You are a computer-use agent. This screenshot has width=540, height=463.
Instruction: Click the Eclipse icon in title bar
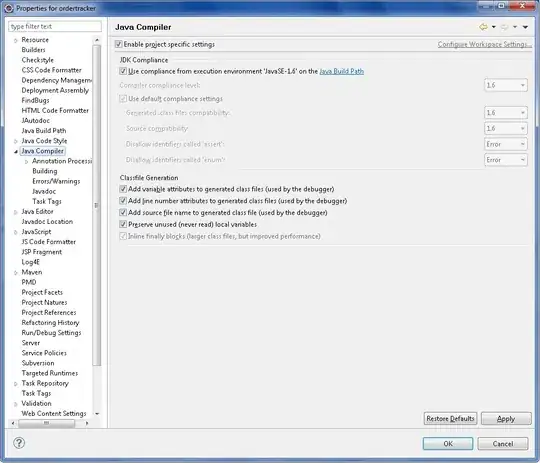tap(9, 8)
